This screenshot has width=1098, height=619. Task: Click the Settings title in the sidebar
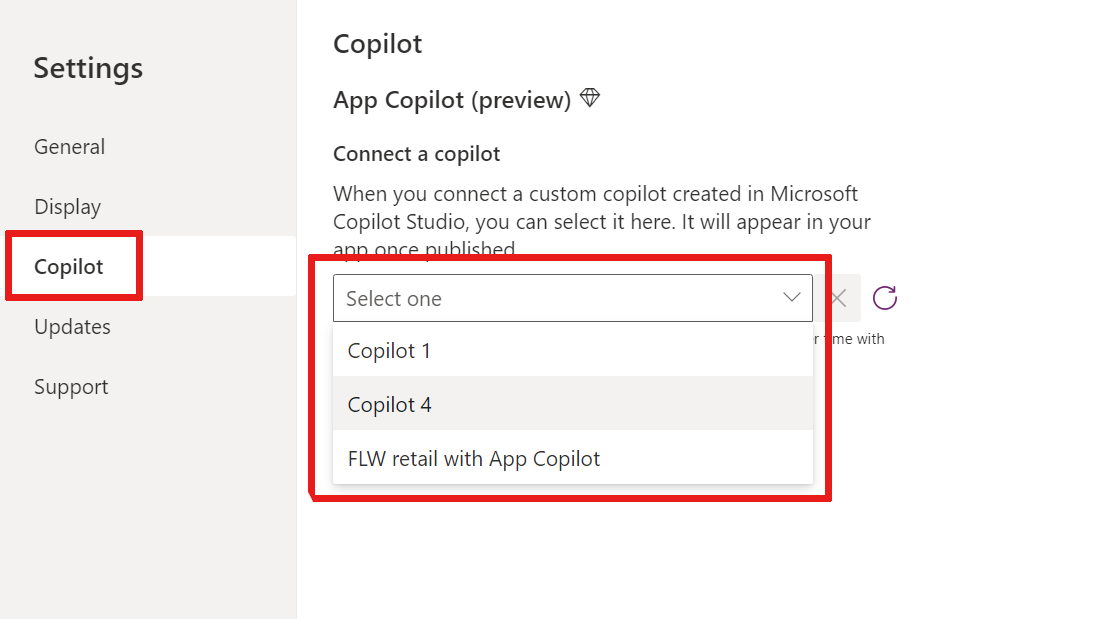88,68
